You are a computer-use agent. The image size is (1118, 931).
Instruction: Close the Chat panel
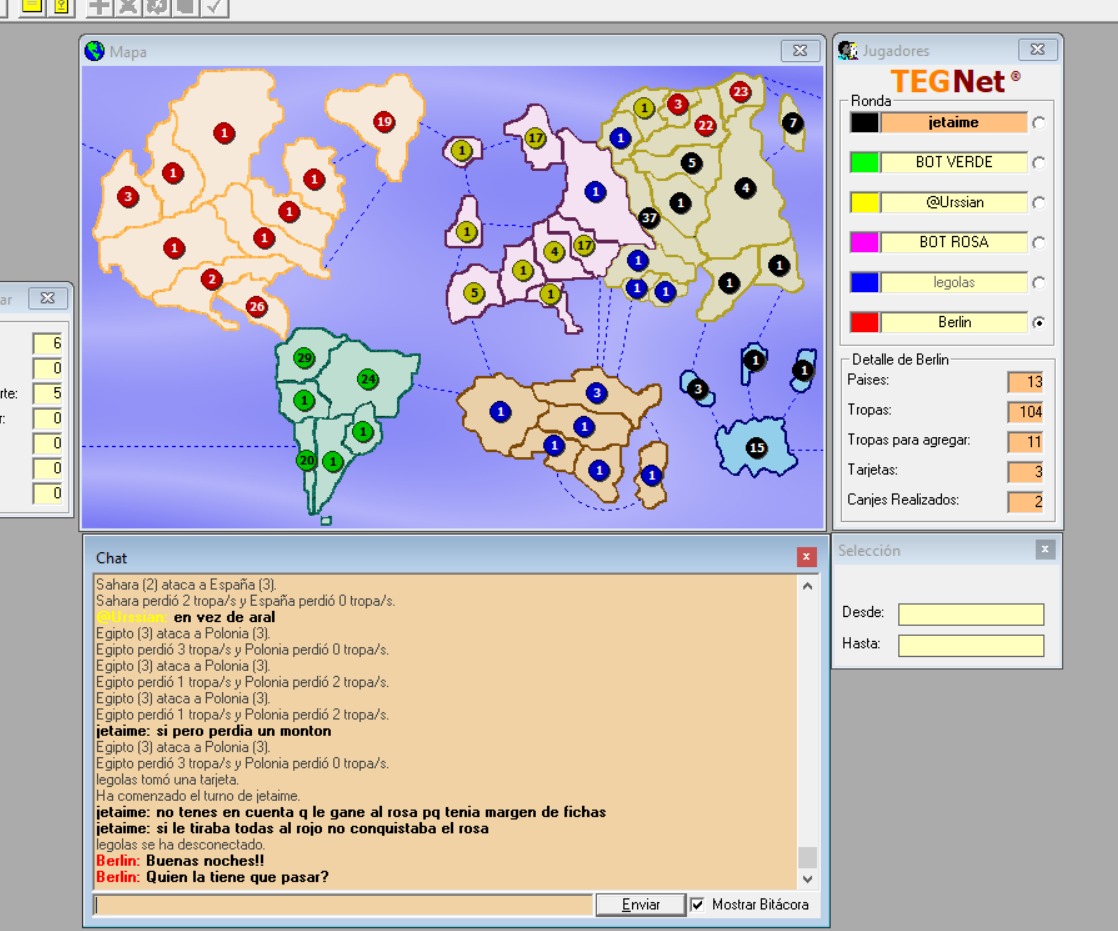(x=806, y=557)
